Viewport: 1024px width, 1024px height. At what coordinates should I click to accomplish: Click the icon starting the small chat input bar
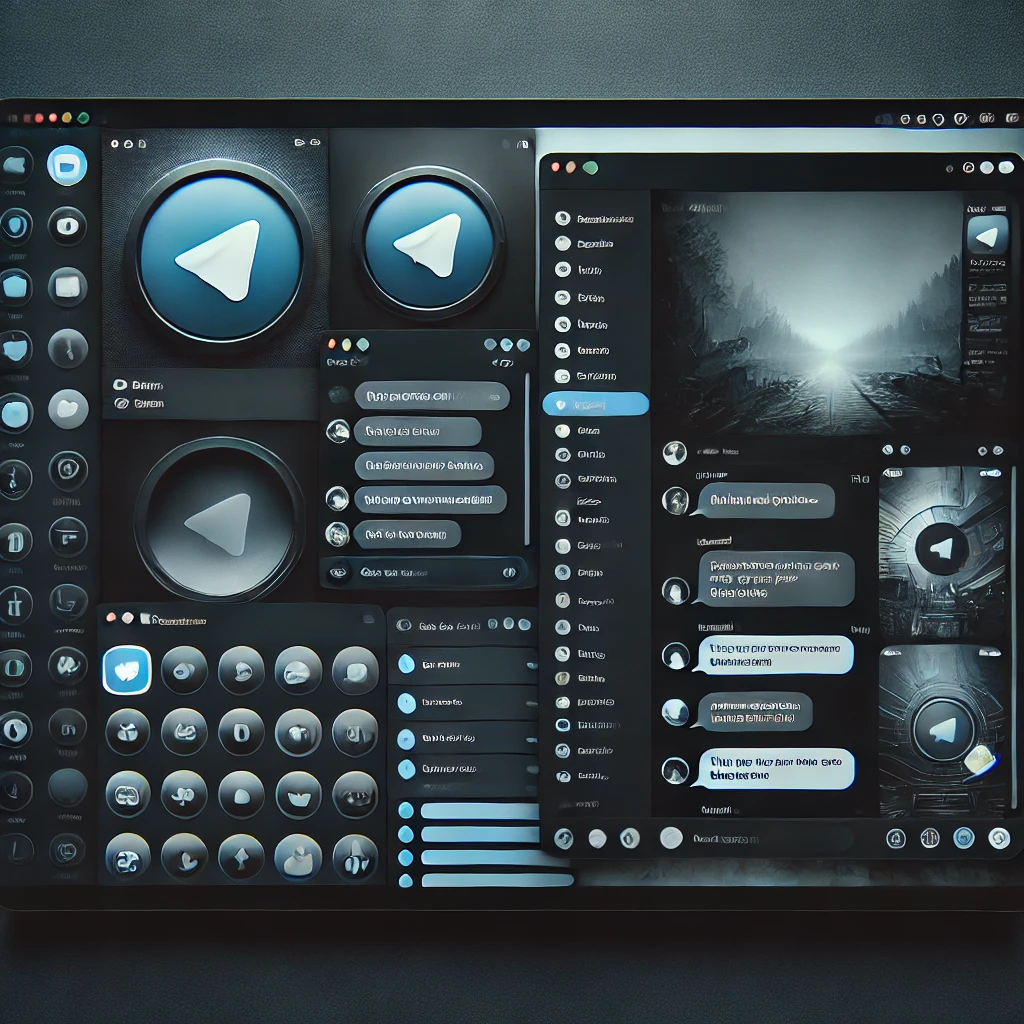pyautogui.click(x=338, y=573)
